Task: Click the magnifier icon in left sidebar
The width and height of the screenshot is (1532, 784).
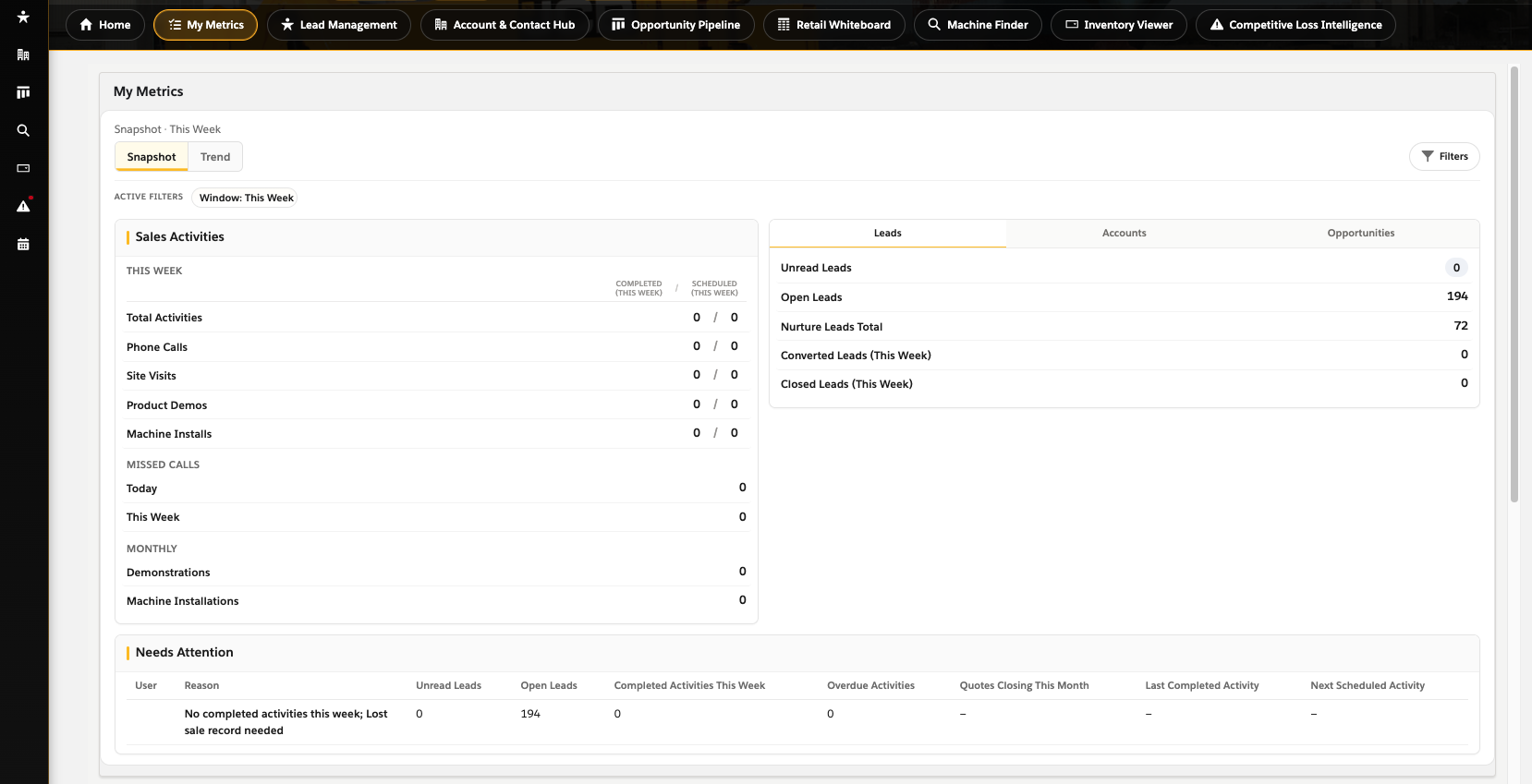Action: click(x=23, y=130)
